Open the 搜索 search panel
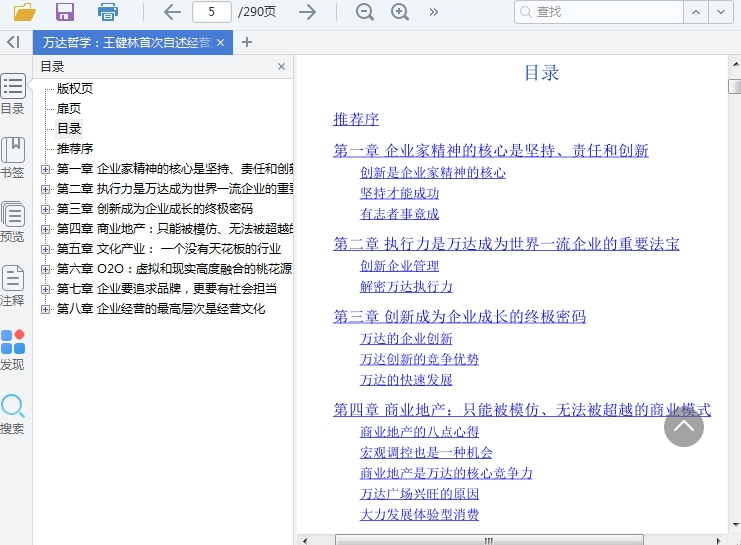The height and width of the screenshot is (545, 741). [13, 414]
